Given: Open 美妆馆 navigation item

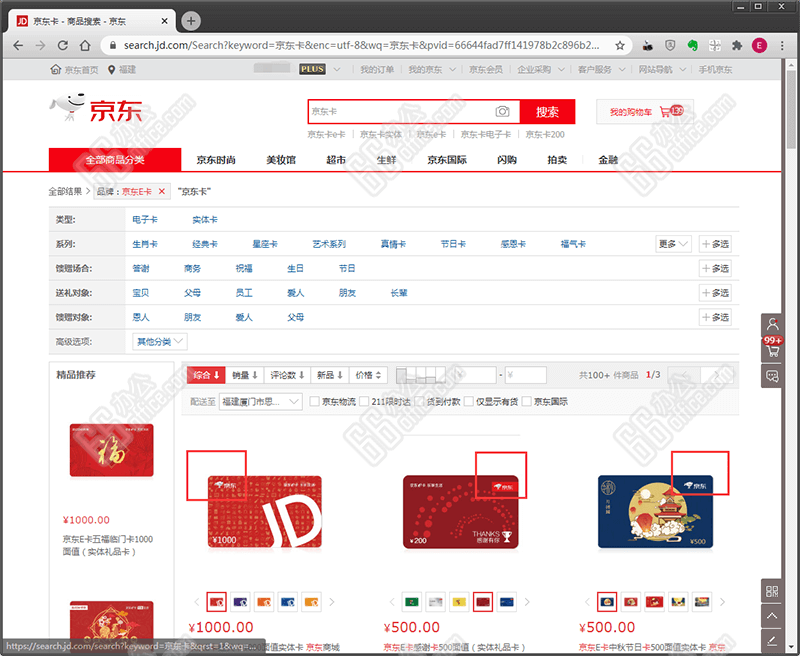Looking at the screenshot, I should [281, 160].
